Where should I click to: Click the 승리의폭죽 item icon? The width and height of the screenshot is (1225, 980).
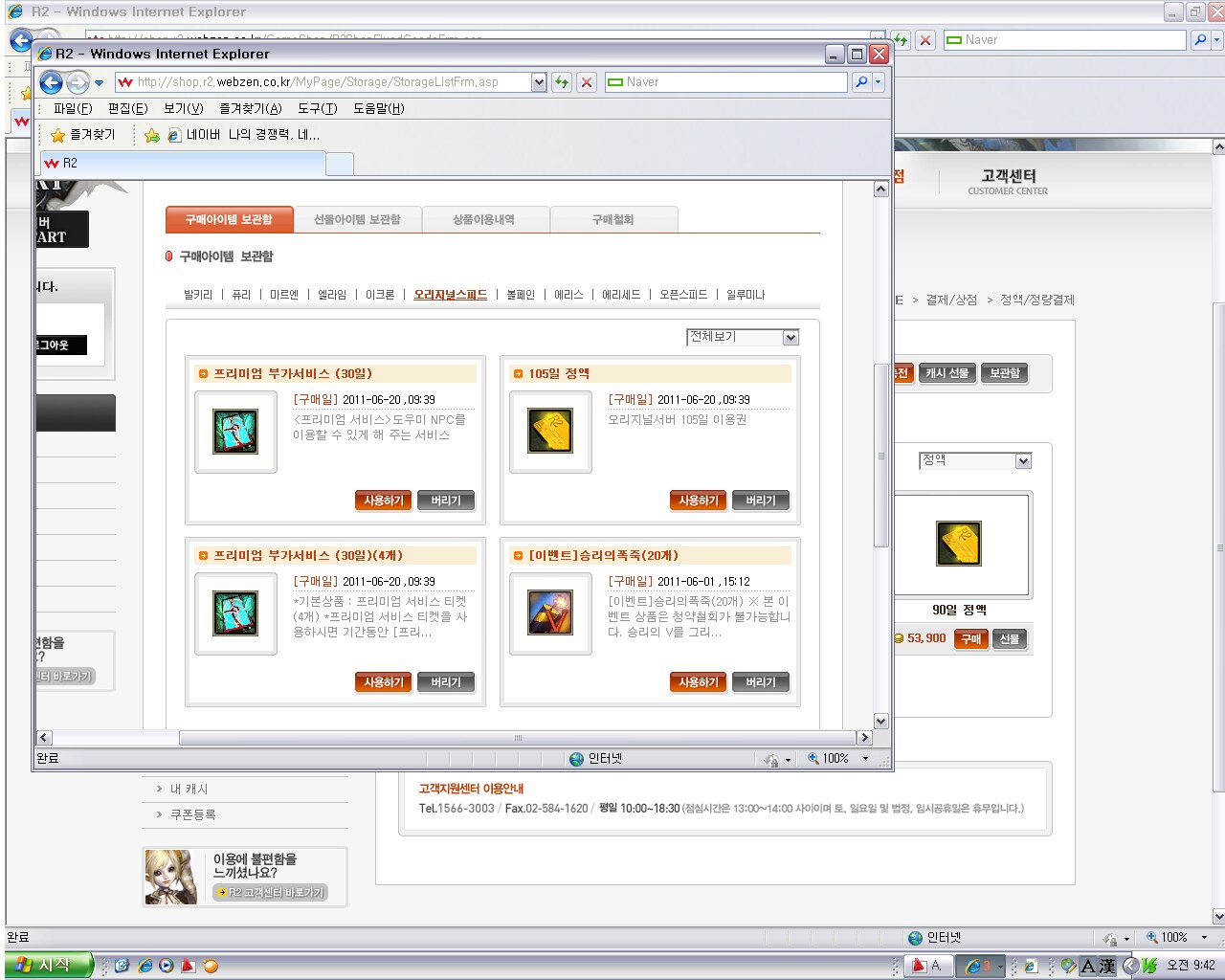[x=550, y=613]
